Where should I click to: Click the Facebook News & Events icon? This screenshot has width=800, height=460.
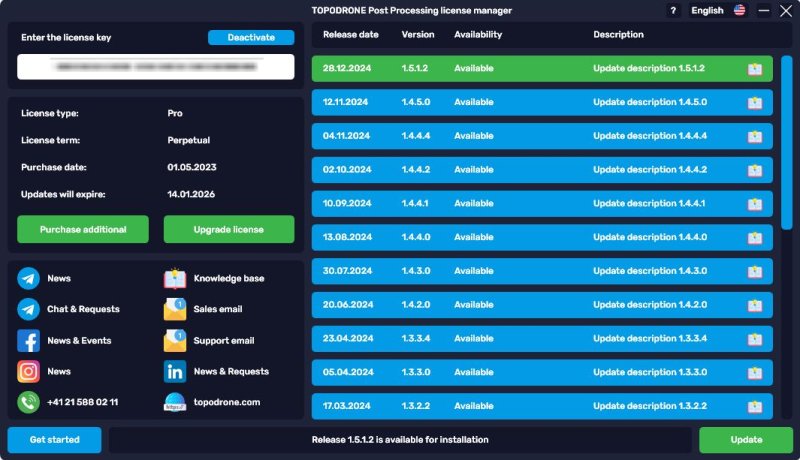(x=28, y=340)
